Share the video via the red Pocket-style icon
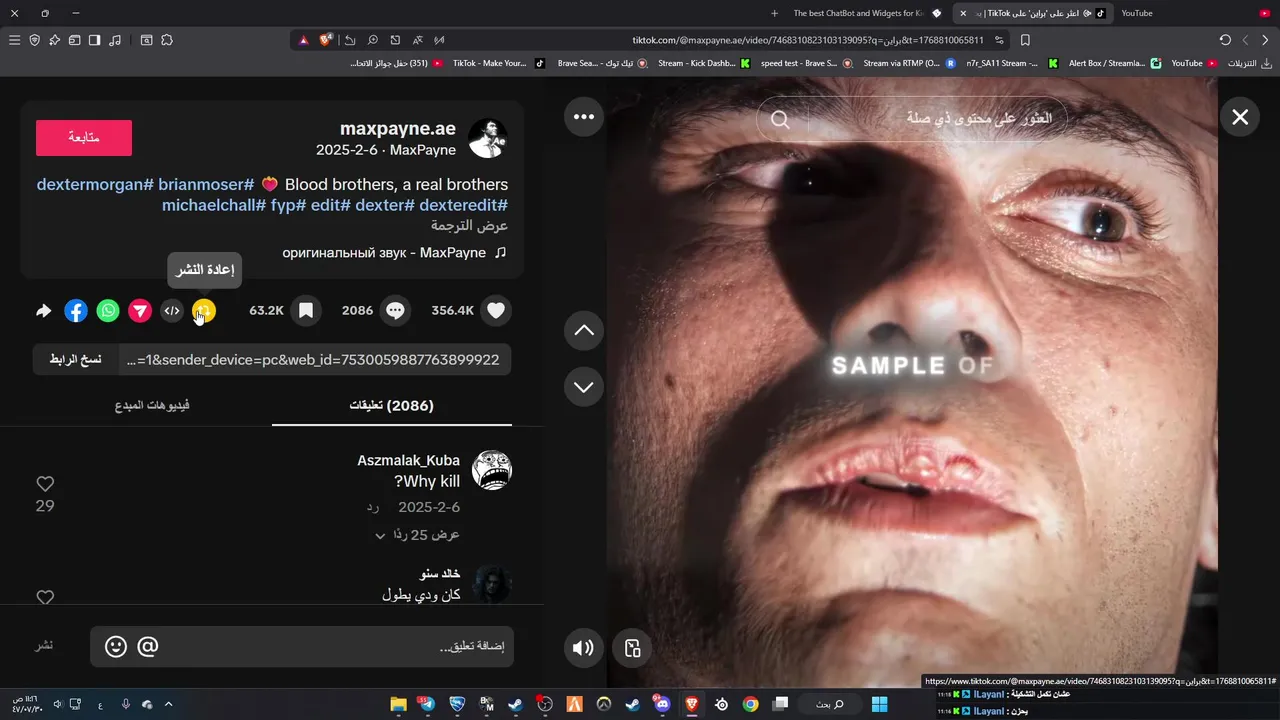Screen dimensions: 1280x720 pos(140,311)
